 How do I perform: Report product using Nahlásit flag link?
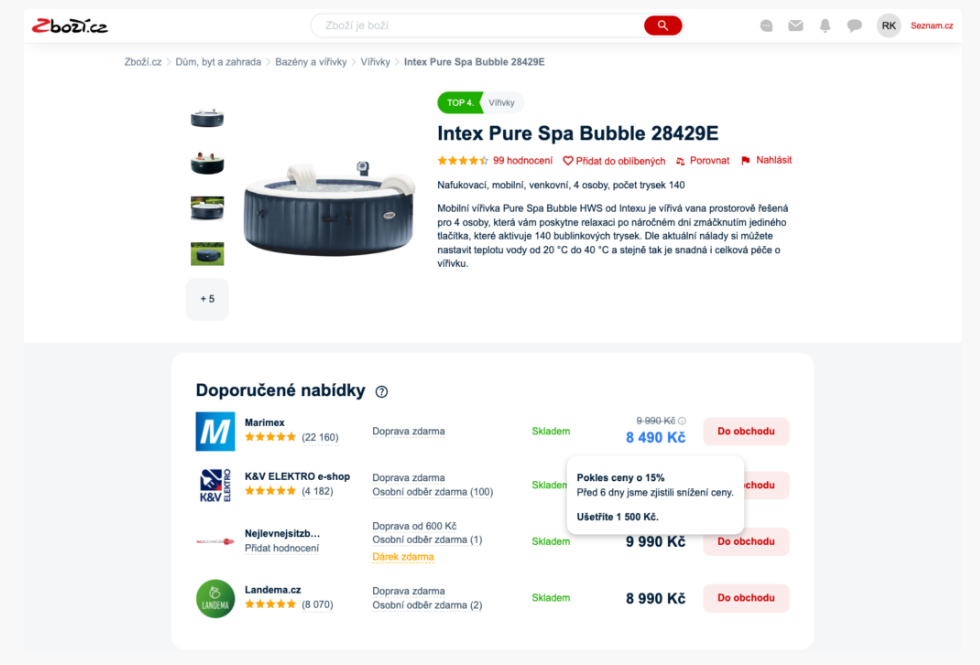[x=766, y=160]
